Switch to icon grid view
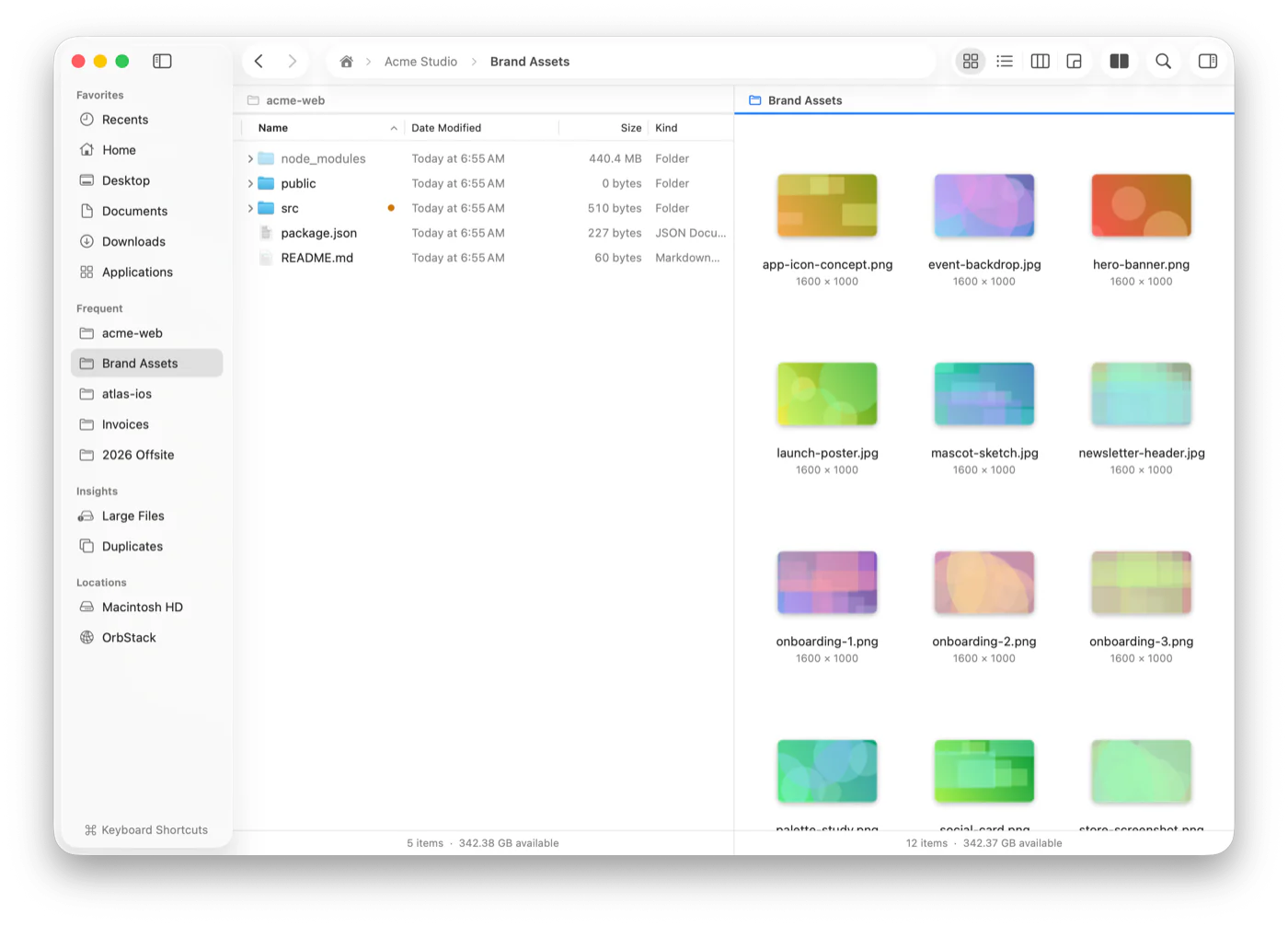 971,61
